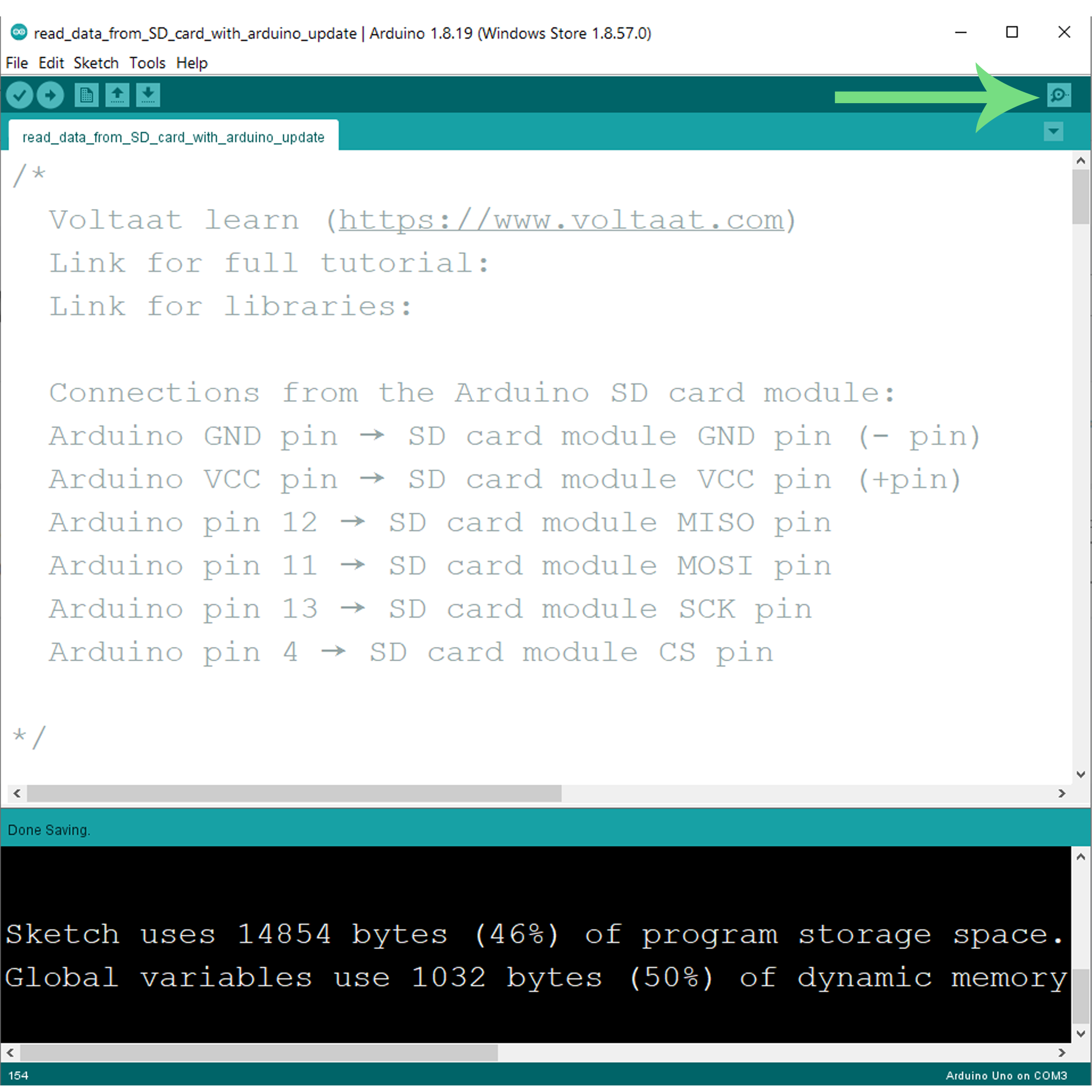Image resolution: width=1092 pixels, height=1092 pixels.
Task: Click the 'Arduino pin 11' MOSI line
Action: (x=440, y=566)
